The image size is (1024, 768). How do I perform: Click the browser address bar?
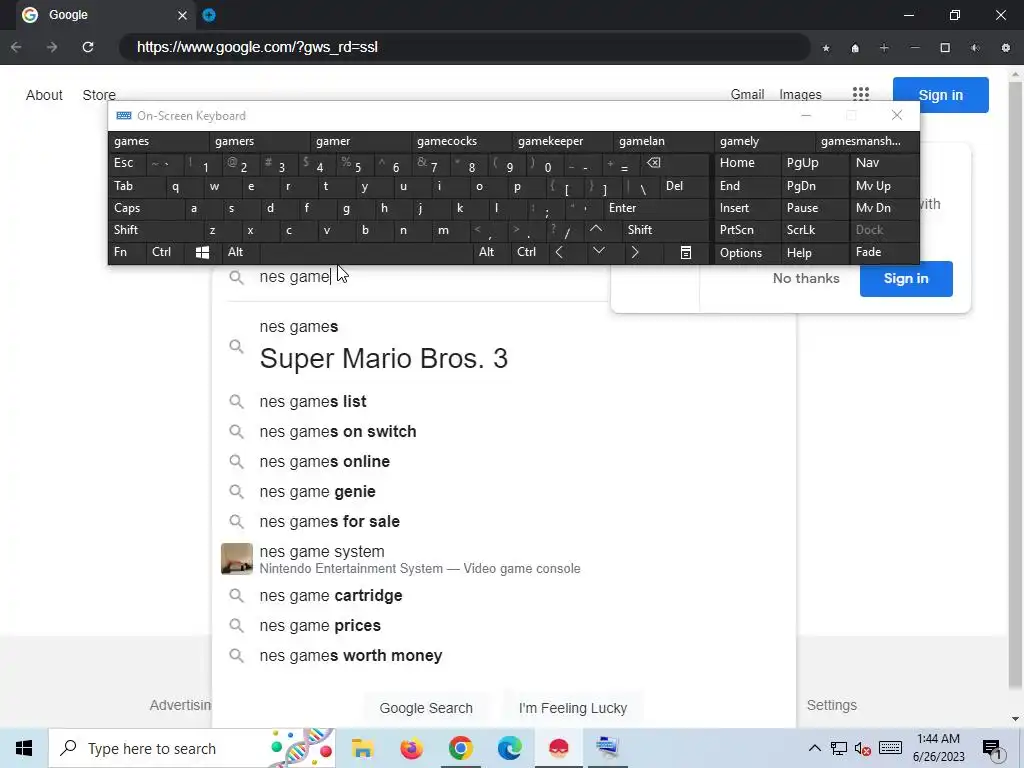click(464, 47)
